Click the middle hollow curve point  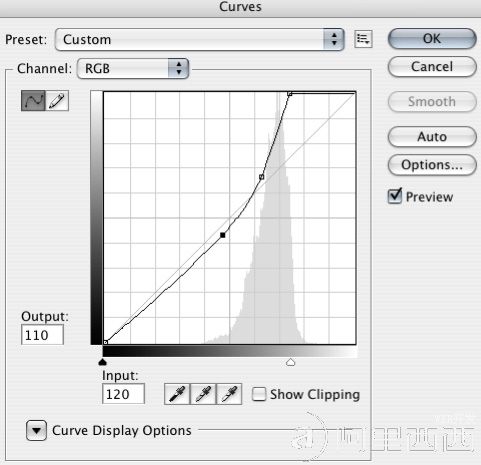262,177
